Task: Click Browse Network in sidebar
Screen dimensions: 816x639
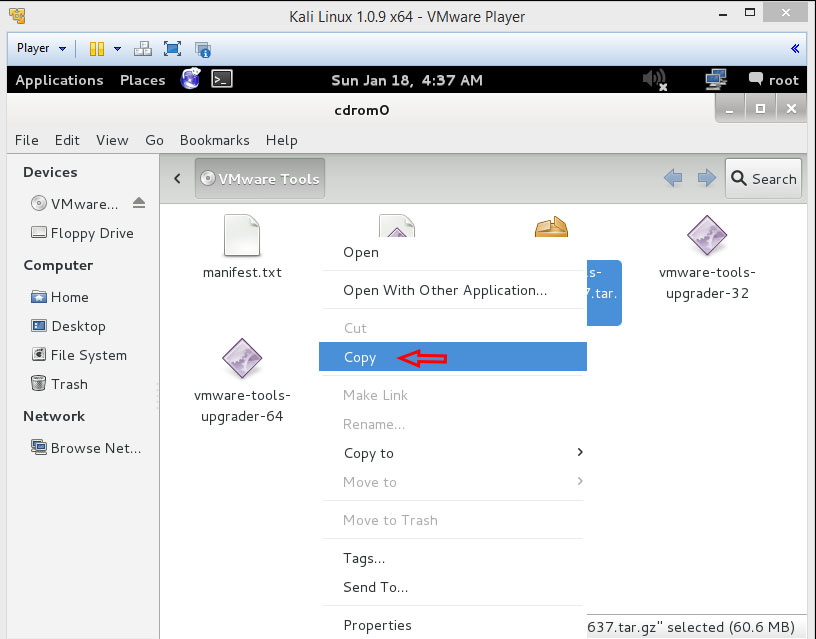Action: [x=86, y=448]
